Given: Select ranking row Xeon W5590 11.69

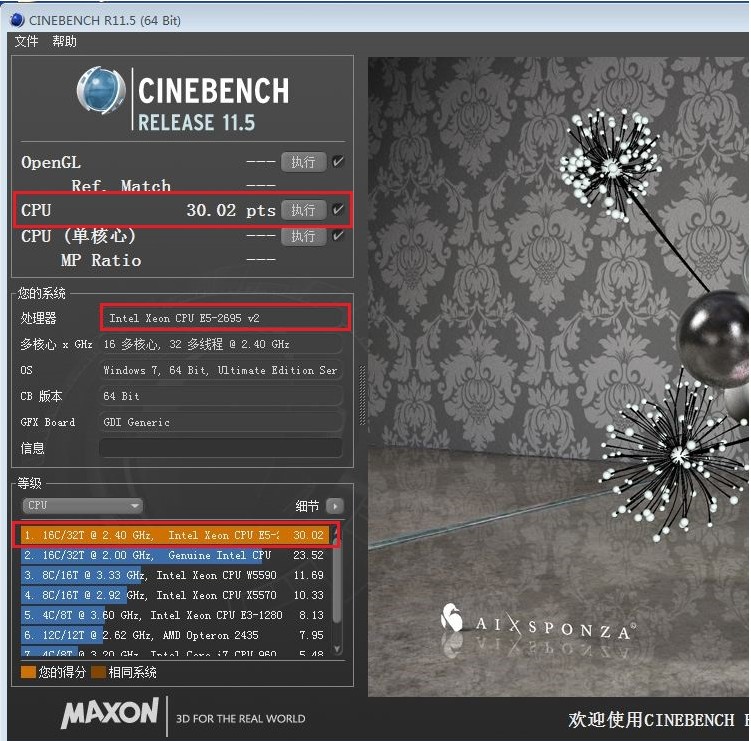Looking at the screenshot, I should [x=175, y=575].
